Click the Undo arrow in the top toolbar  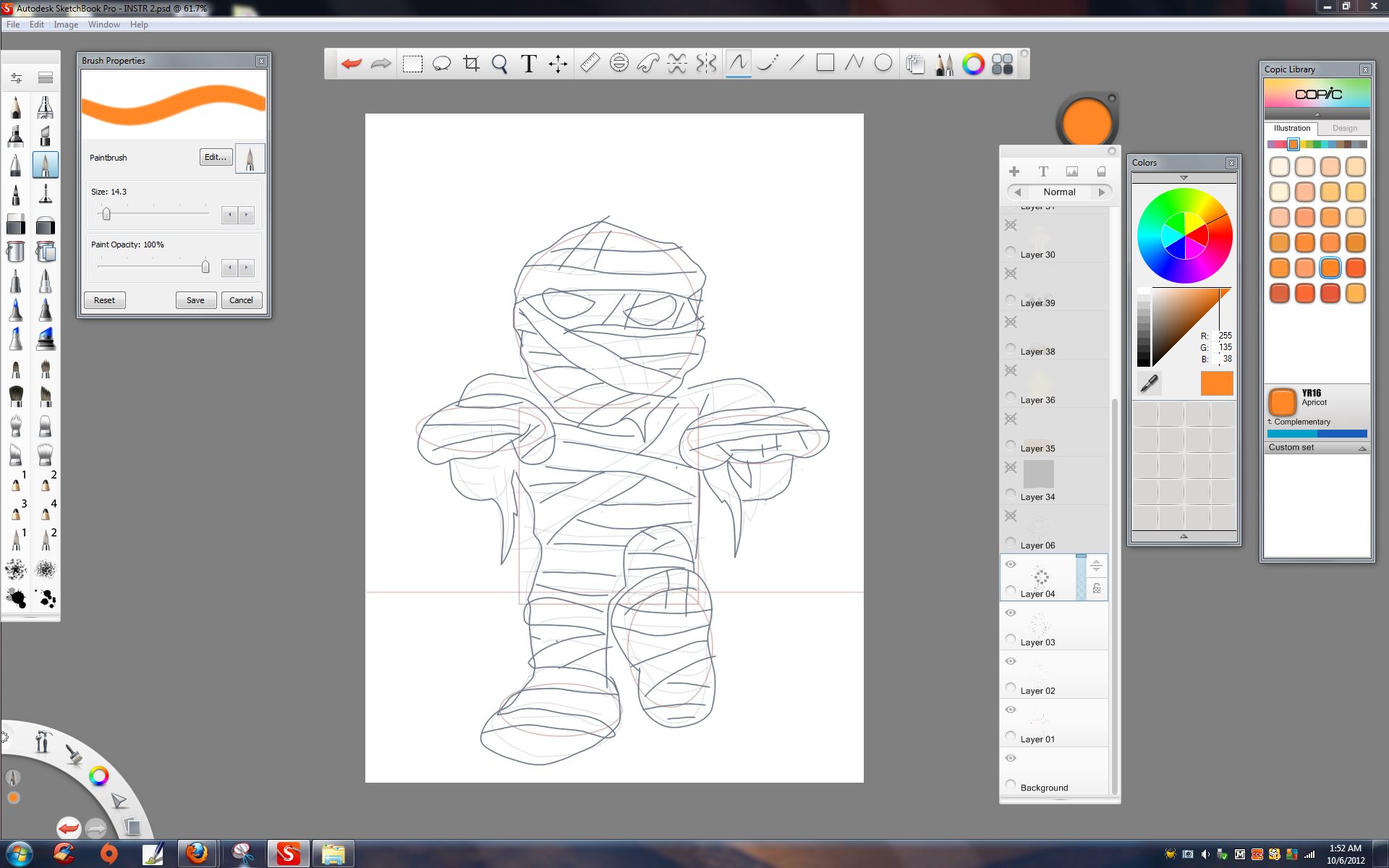pos(352,64)
